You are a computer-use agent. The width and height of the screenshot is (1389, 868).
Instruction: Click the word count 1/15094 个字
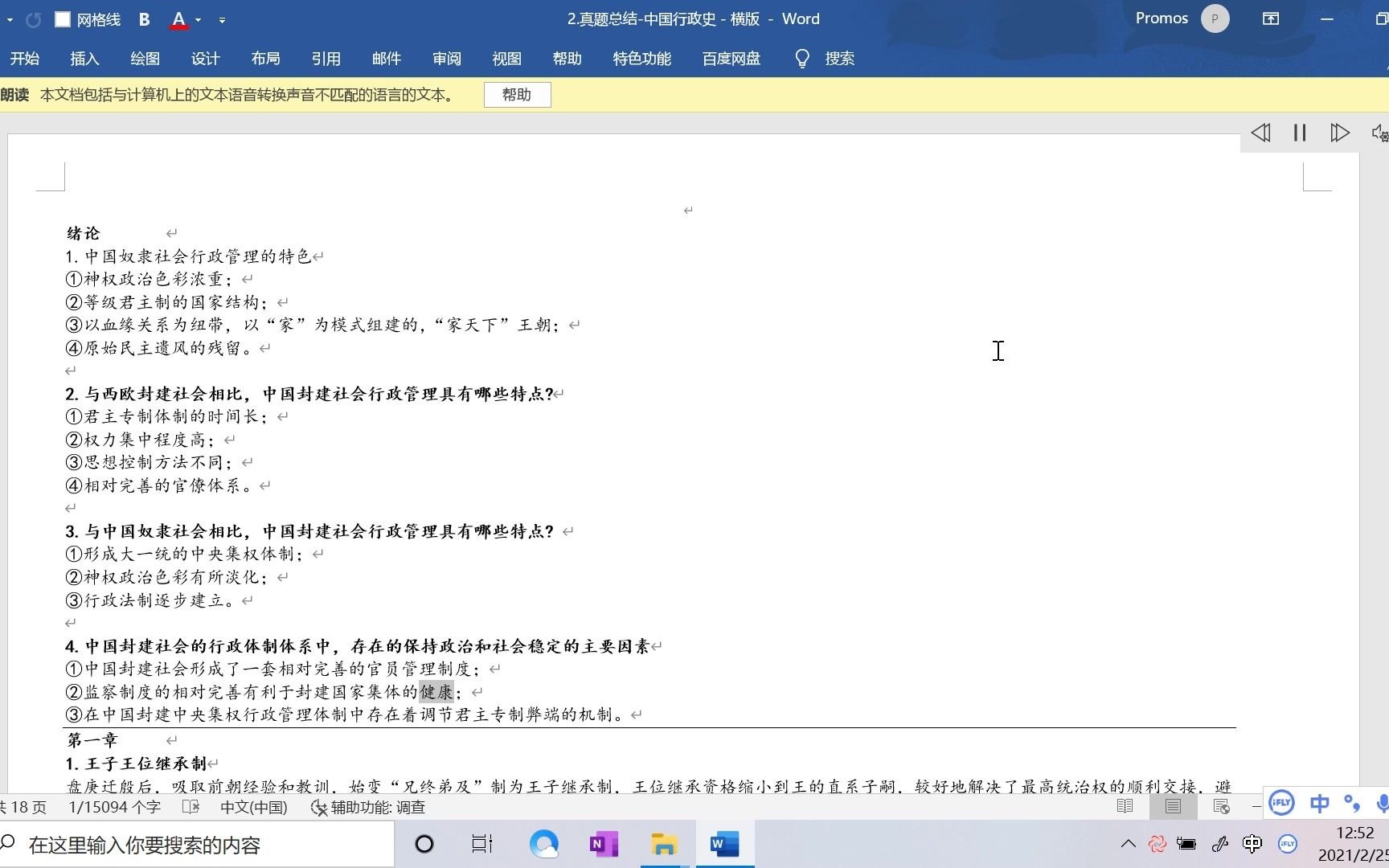click(x=114, y=807)
